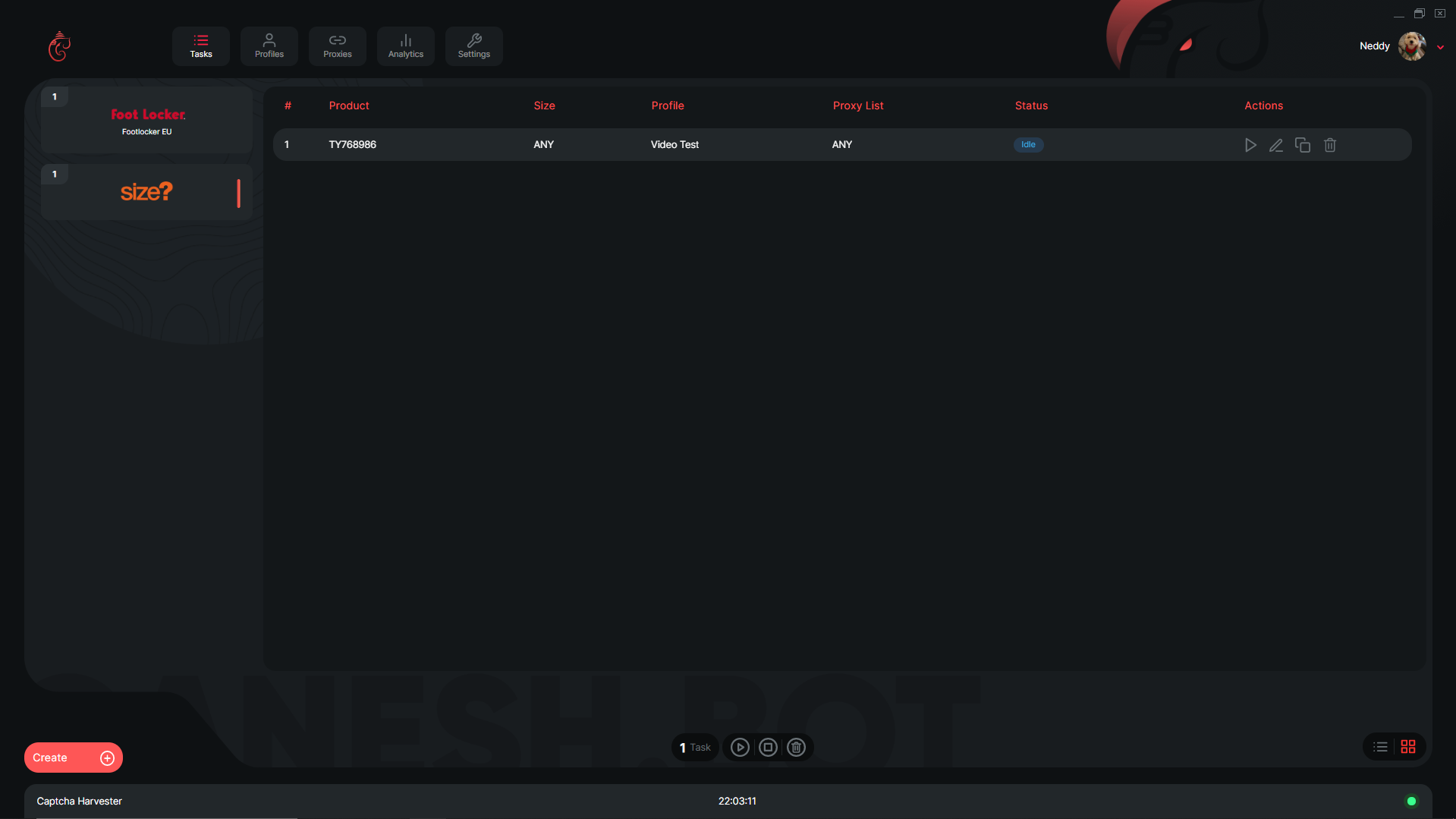Expand the Neddy user account dropdown
This screenshot has height=819, width=1456.
[x=1440, y=47]
